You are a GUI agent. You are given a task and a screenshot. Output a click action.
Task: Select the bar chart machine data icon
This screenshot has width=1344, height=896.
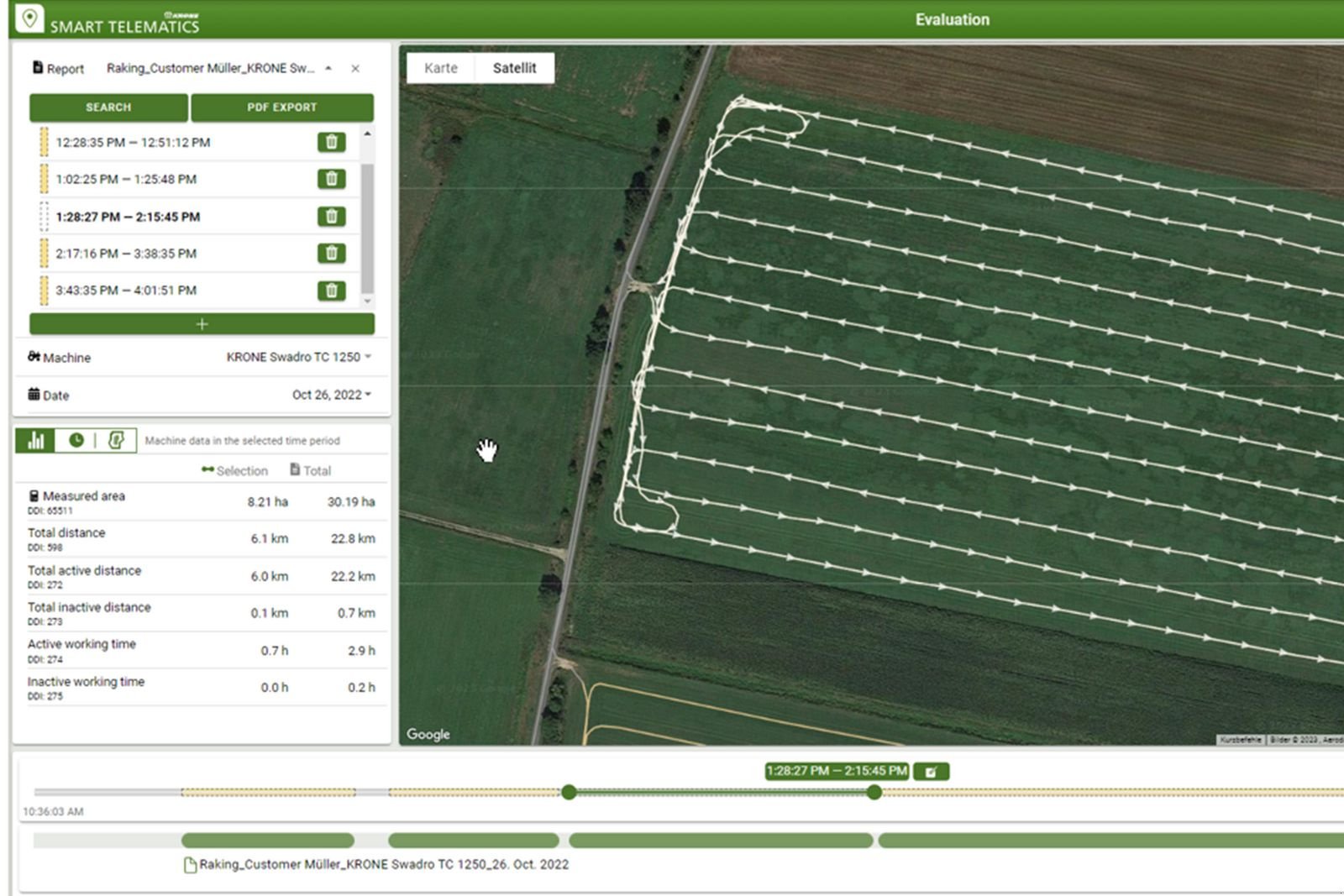[x=35, y=440]
